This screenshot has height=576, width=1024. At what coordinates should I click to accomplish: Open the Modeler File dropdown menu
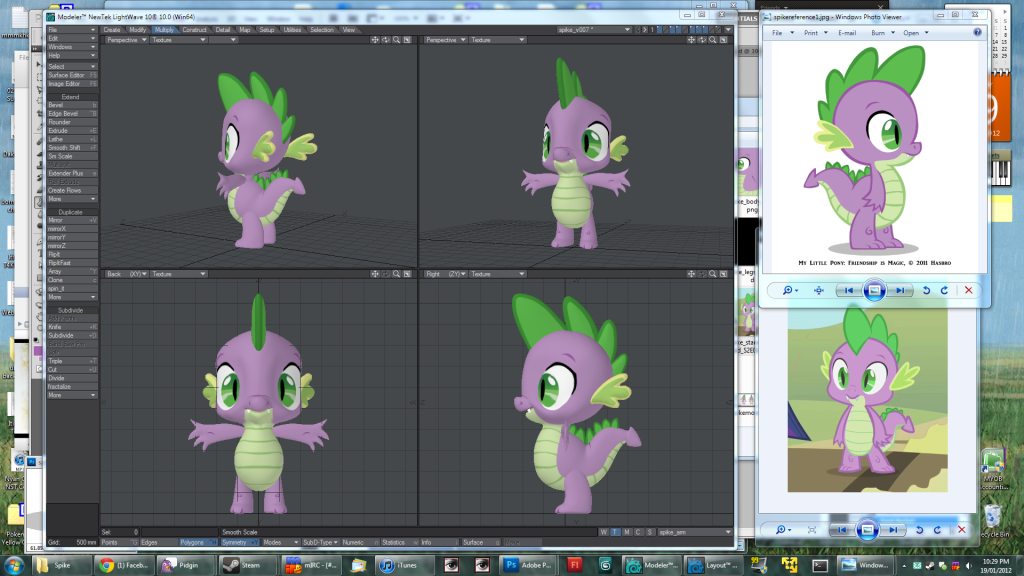(x=72, y=30)
